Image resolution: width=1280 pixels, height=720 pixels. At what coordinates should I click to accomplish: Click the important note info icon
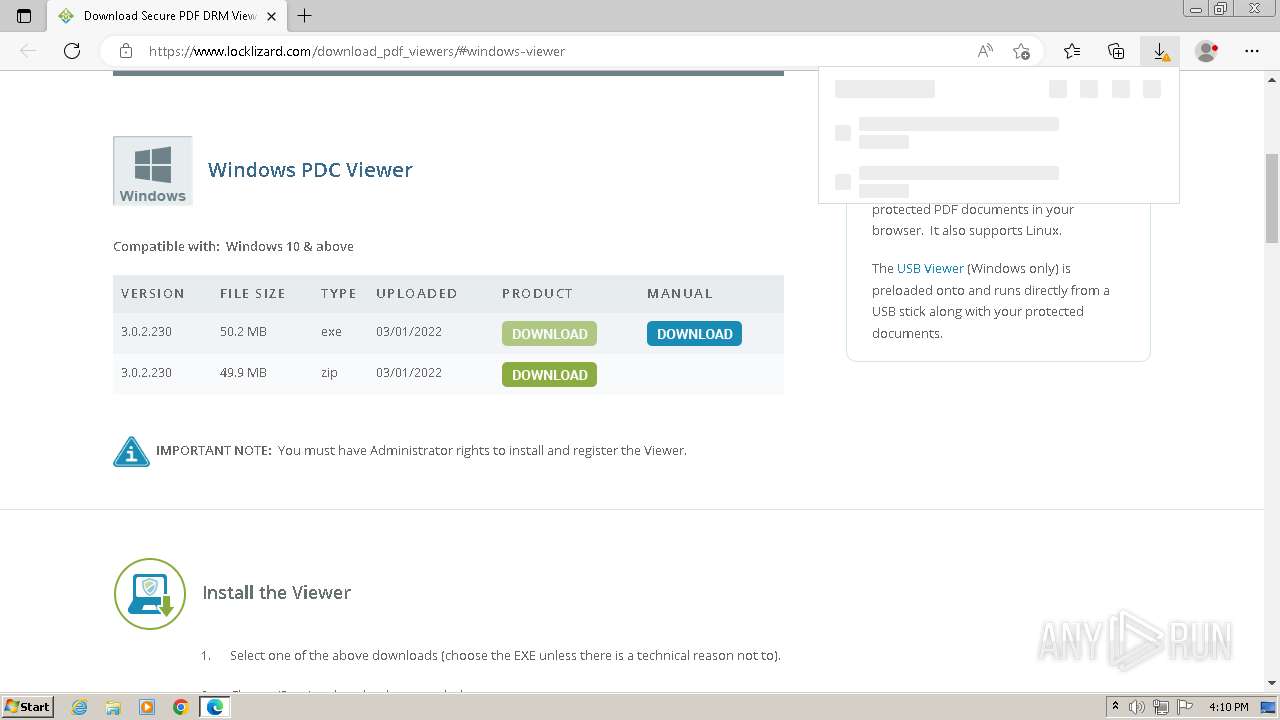131,452
